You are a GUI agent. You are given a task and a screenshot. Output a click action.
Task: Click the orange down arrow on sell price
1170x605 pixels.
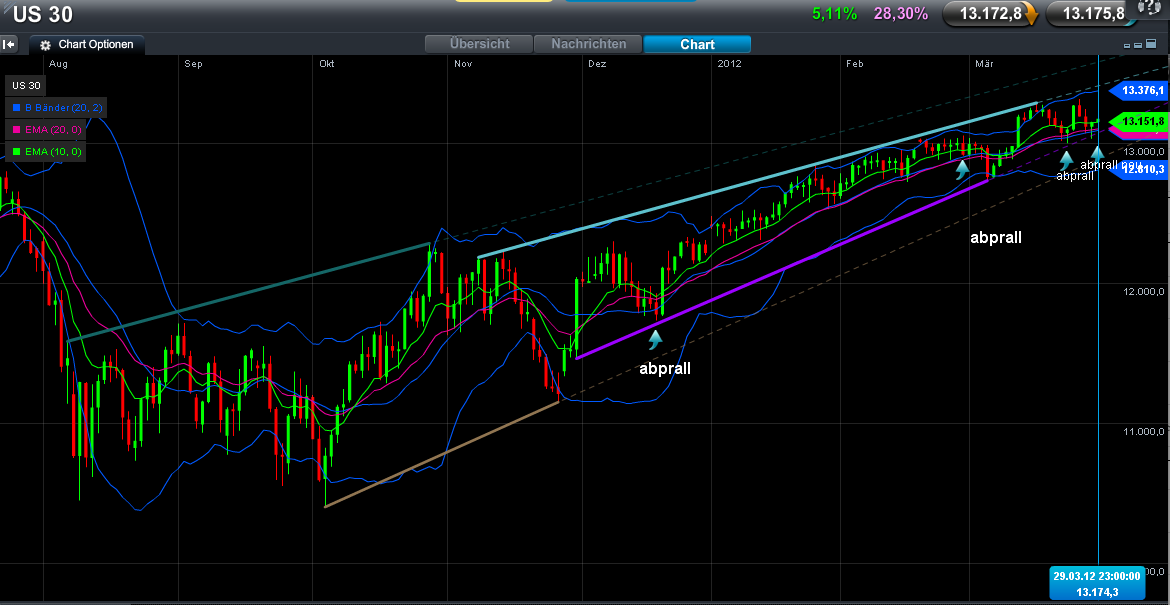coord(1031,13)
